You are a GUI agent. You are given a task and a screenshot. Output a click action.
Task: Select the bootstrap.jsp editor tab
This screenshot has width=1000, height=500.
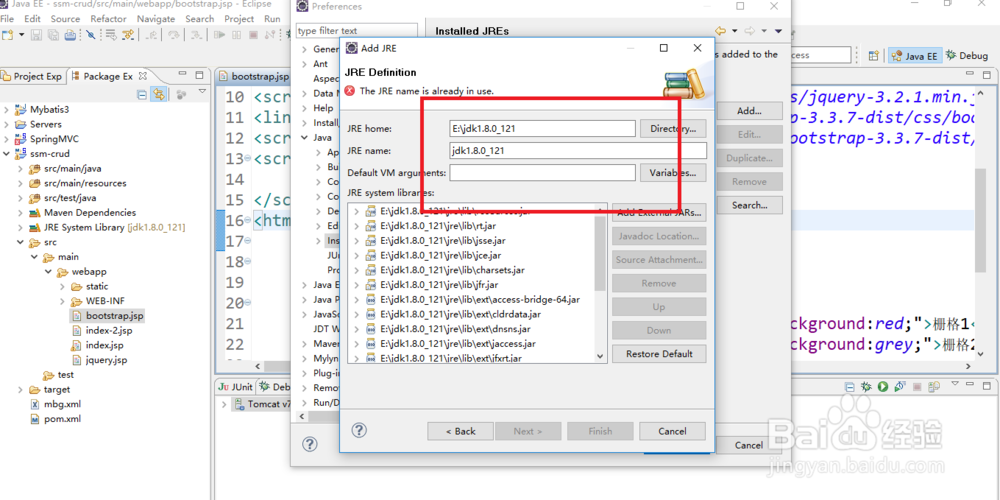click(255, 77)
